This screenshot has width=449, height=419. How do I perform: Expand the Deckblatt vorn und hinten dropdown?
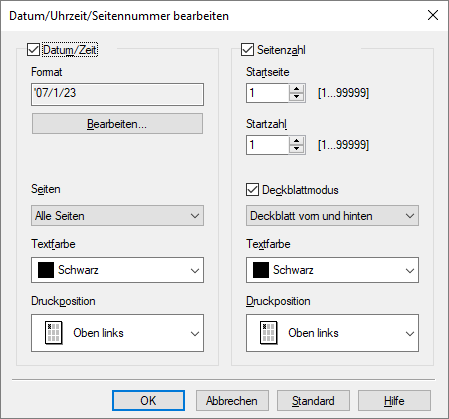[x=332, y=216]
